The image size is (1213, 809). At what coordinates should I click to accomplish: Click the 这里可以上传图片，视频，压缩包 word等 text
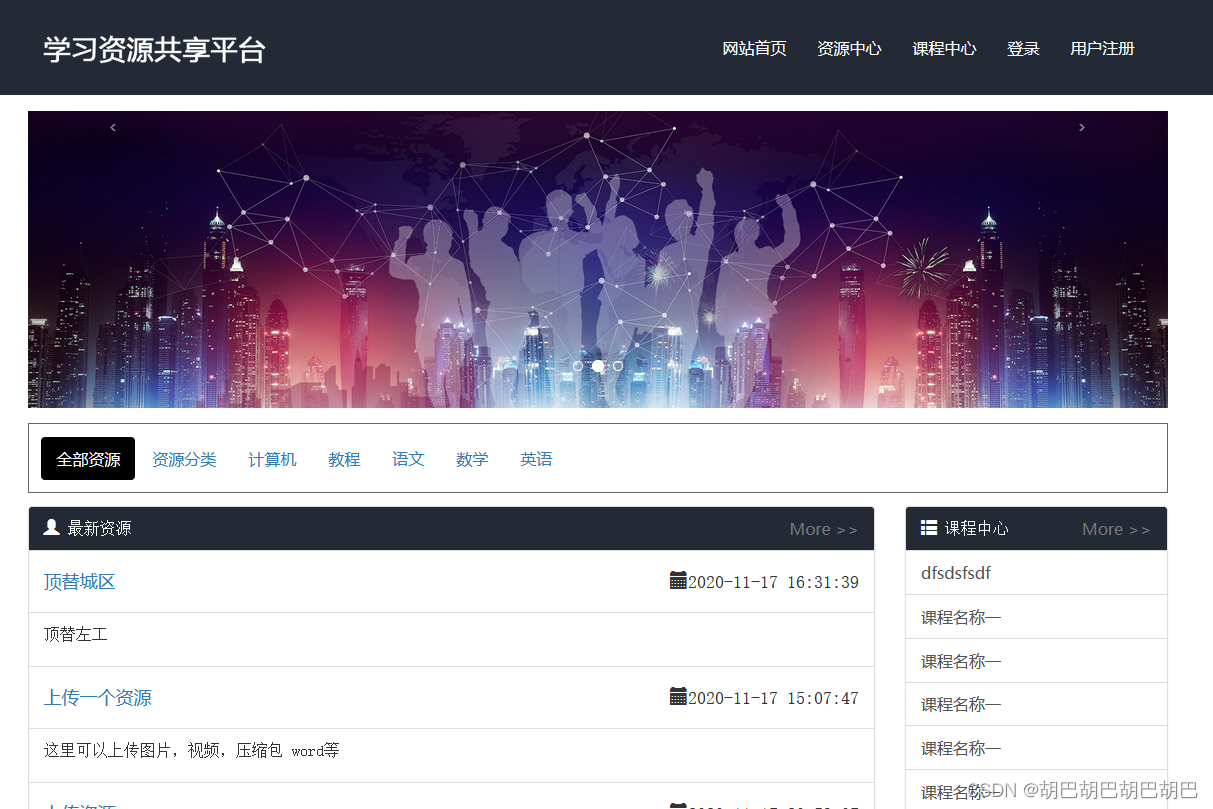pos(192,750)
